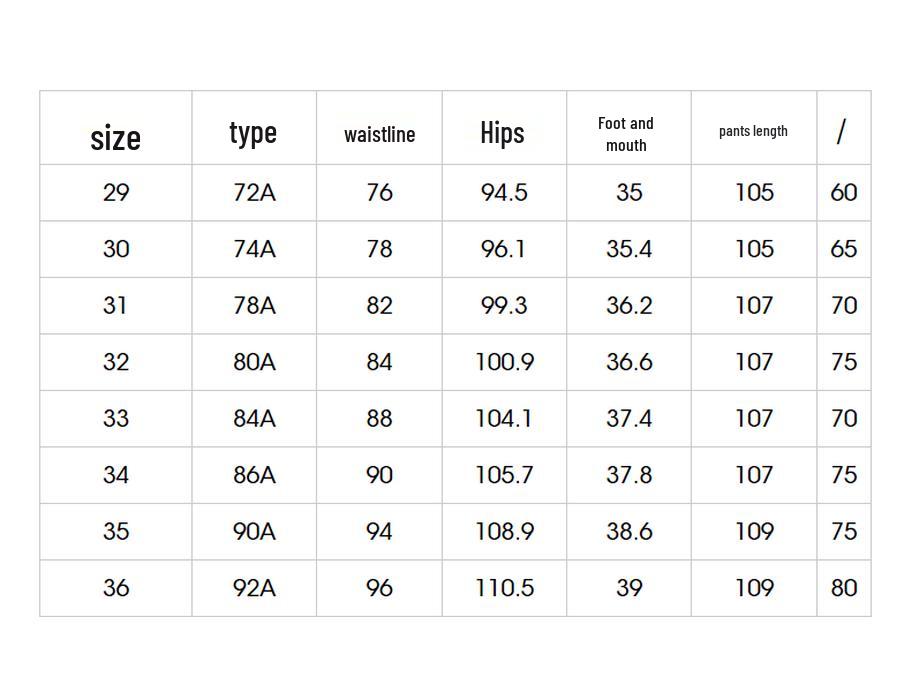The height and width of the screenshot is (684, 911).
Task: Select the 'Foot and mouth' header
Action: (x=626, y=134)
